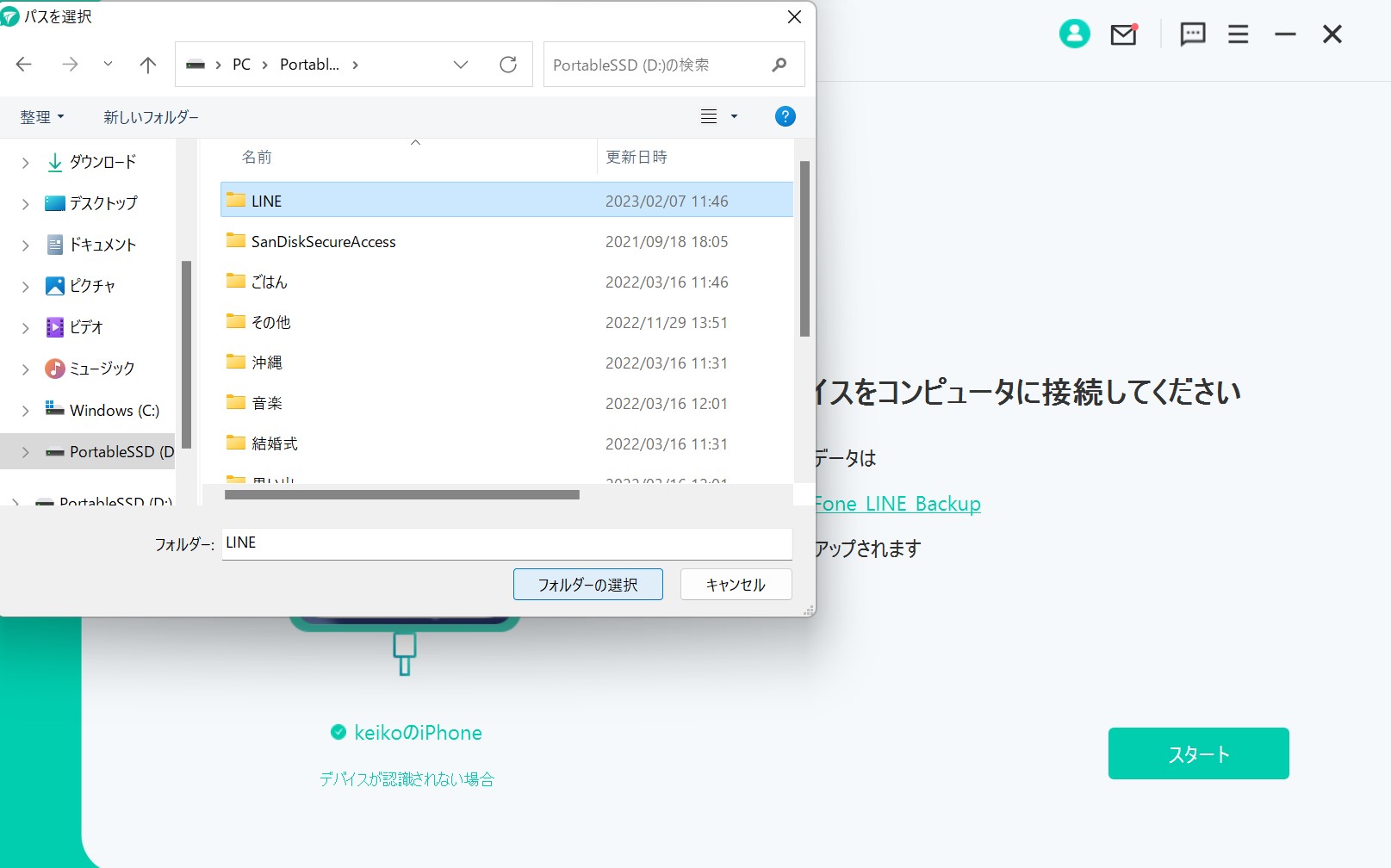Expand the address bar path dropdown

coord(461,65)
